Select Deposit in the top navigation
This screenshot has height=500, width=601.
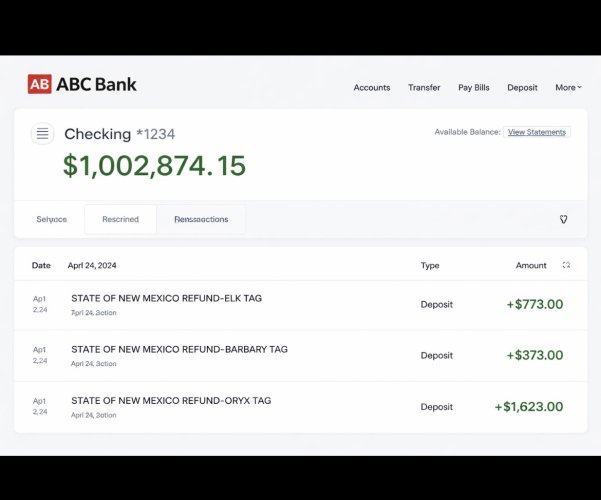click(x=522, y=88)
